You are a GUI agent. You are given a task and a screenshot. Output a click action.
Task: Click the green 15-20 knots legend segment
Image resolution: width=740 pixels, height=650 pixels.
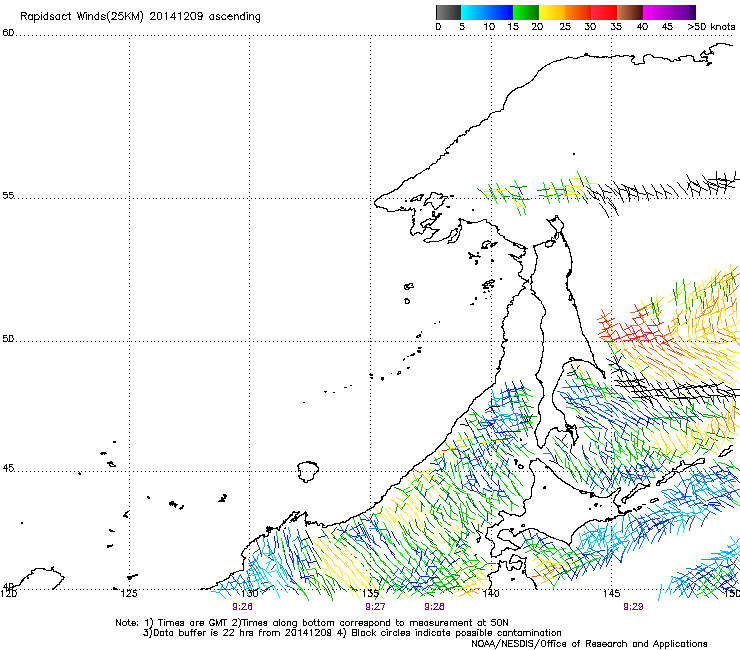point(526,12)
